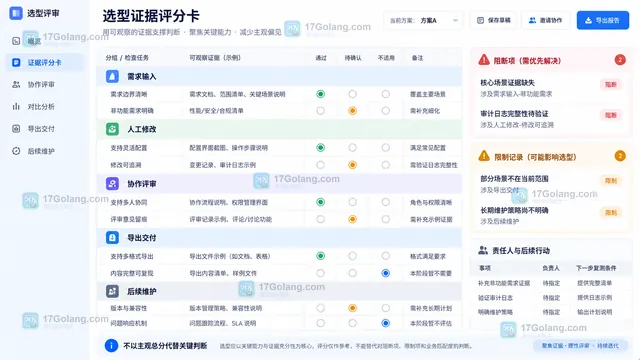Click the 可观察证据 (示例) column header
640x360 pixels.
click(215, 58)
